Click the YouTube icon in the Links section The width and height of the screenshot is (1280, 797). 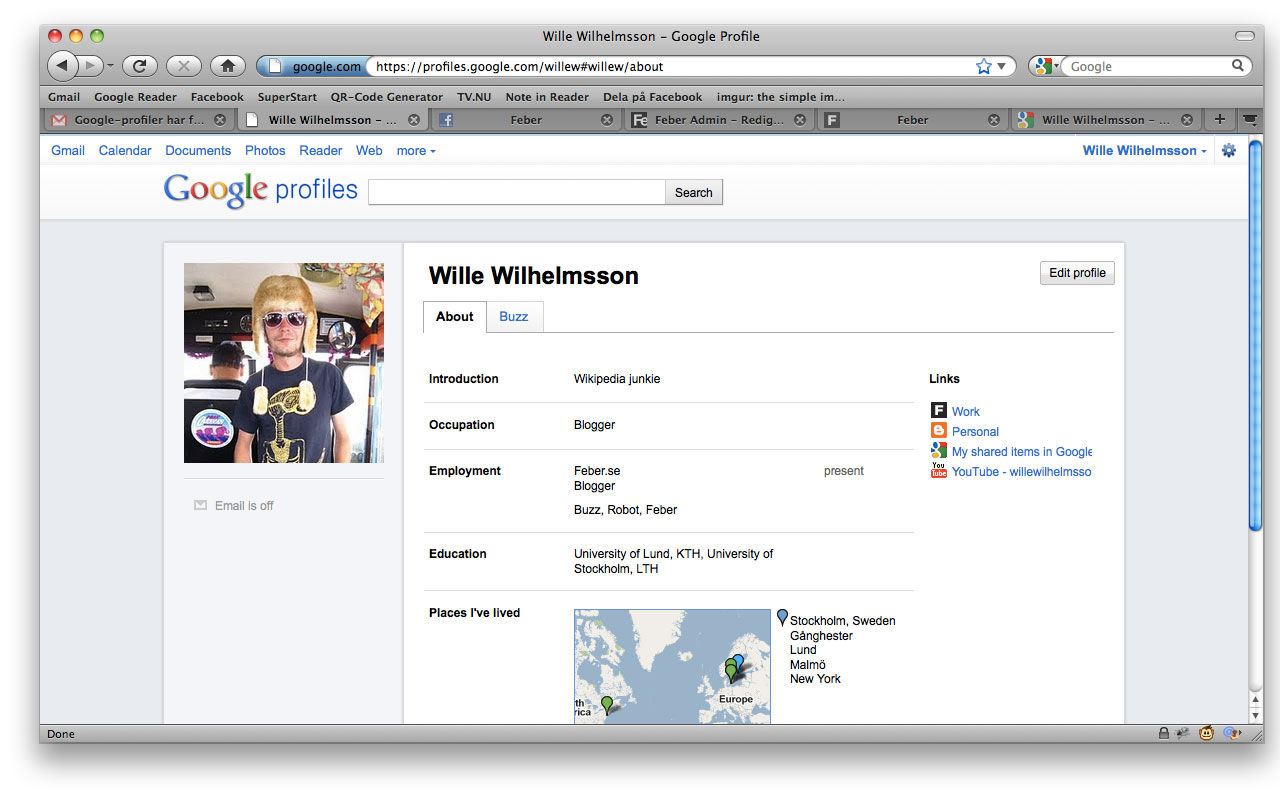point(938,470)
